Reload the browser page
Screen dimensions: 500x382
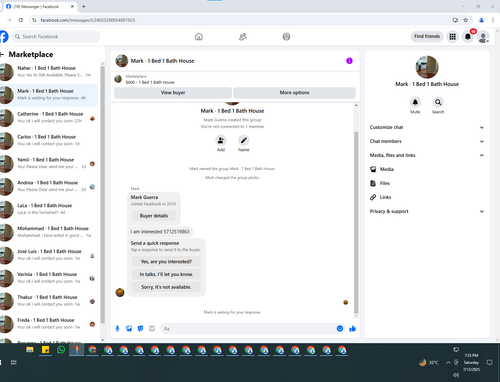pos(21,20)
